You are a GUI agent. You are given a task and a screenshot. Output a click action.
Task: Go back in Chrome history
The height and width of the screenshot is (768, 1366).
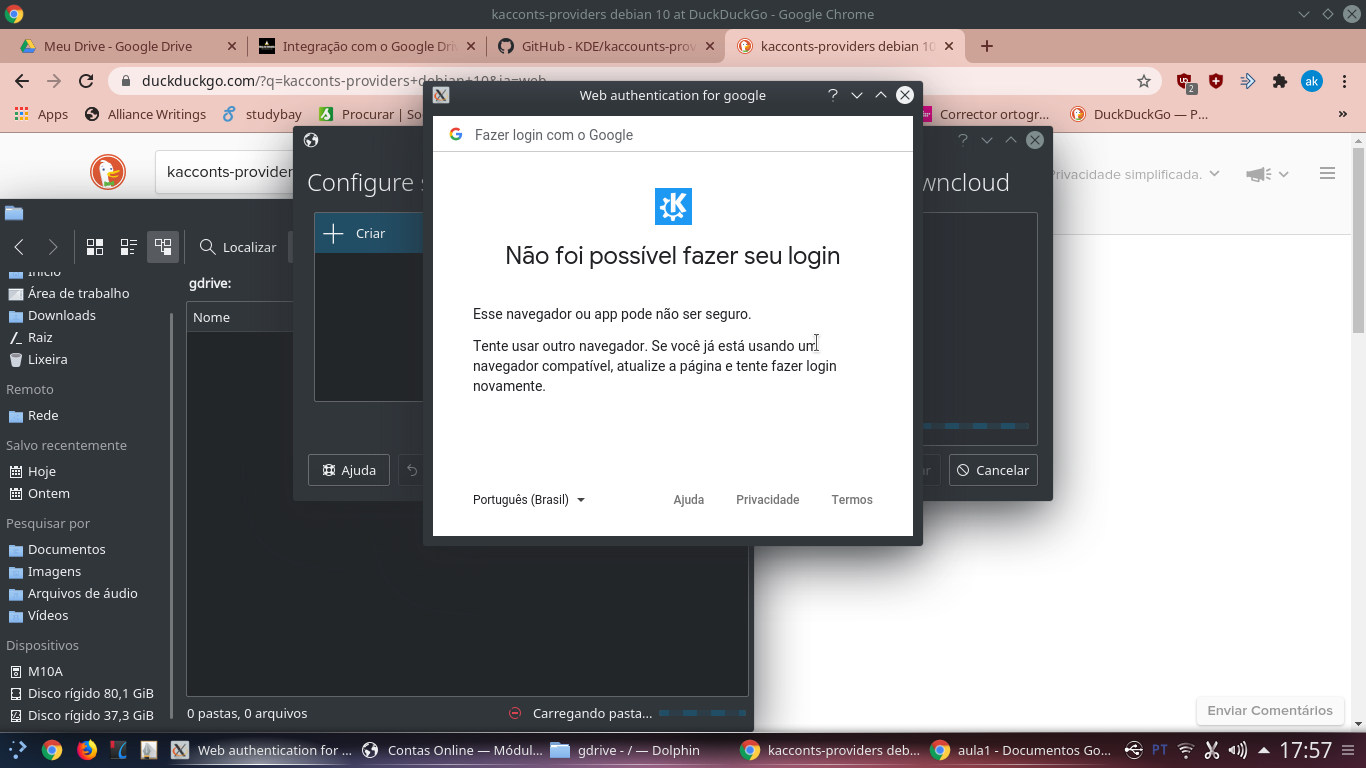pos(22,82)
